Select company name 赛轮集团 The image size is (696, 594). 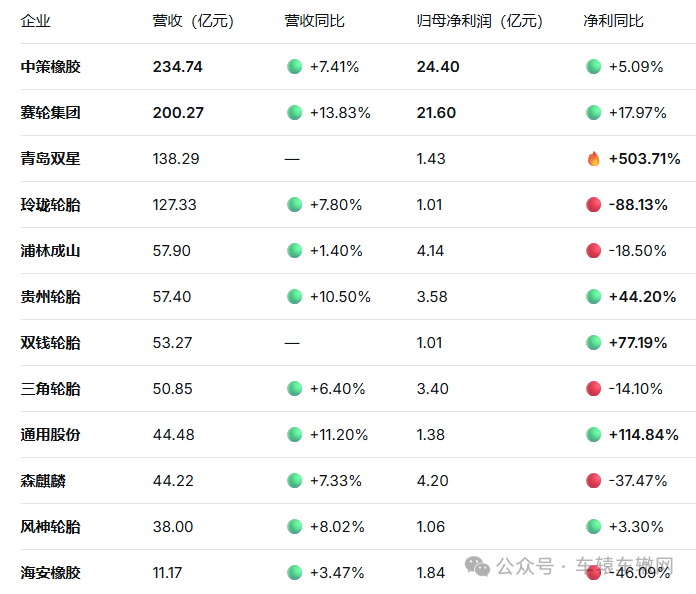point(50,113)
